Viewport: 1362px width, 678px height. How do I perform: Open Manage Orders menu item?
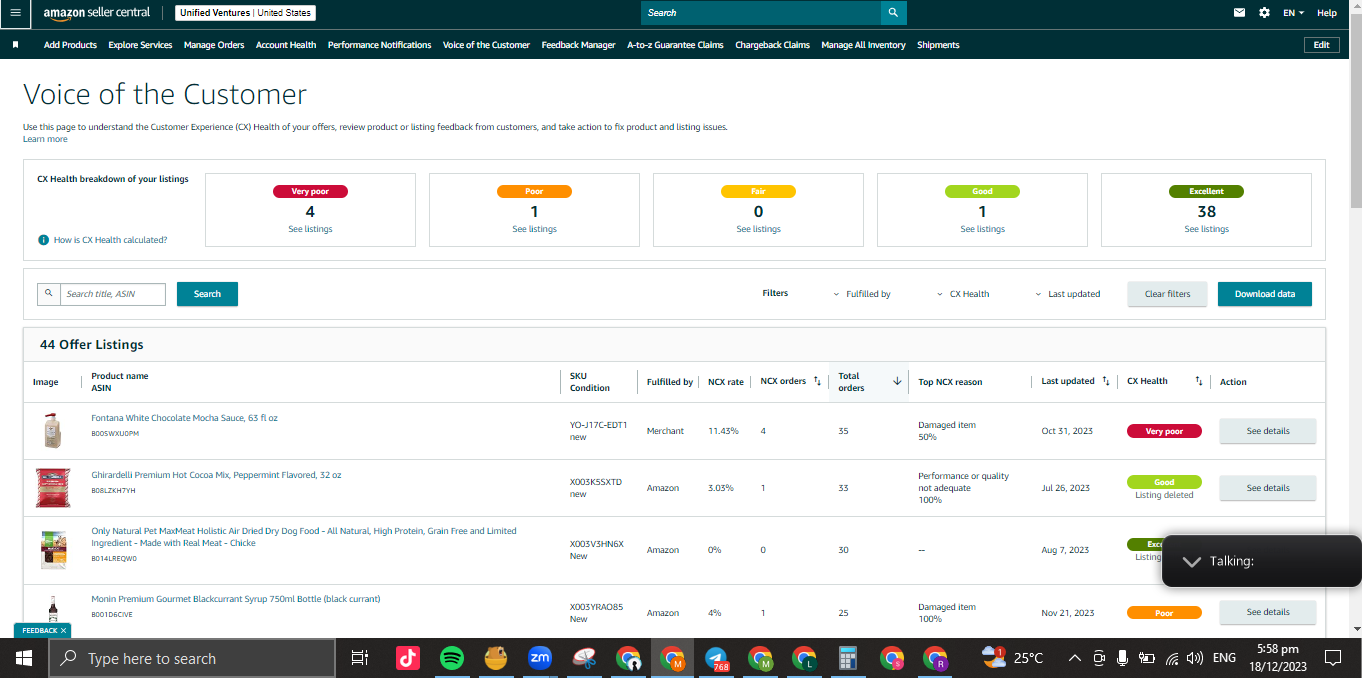214,45
